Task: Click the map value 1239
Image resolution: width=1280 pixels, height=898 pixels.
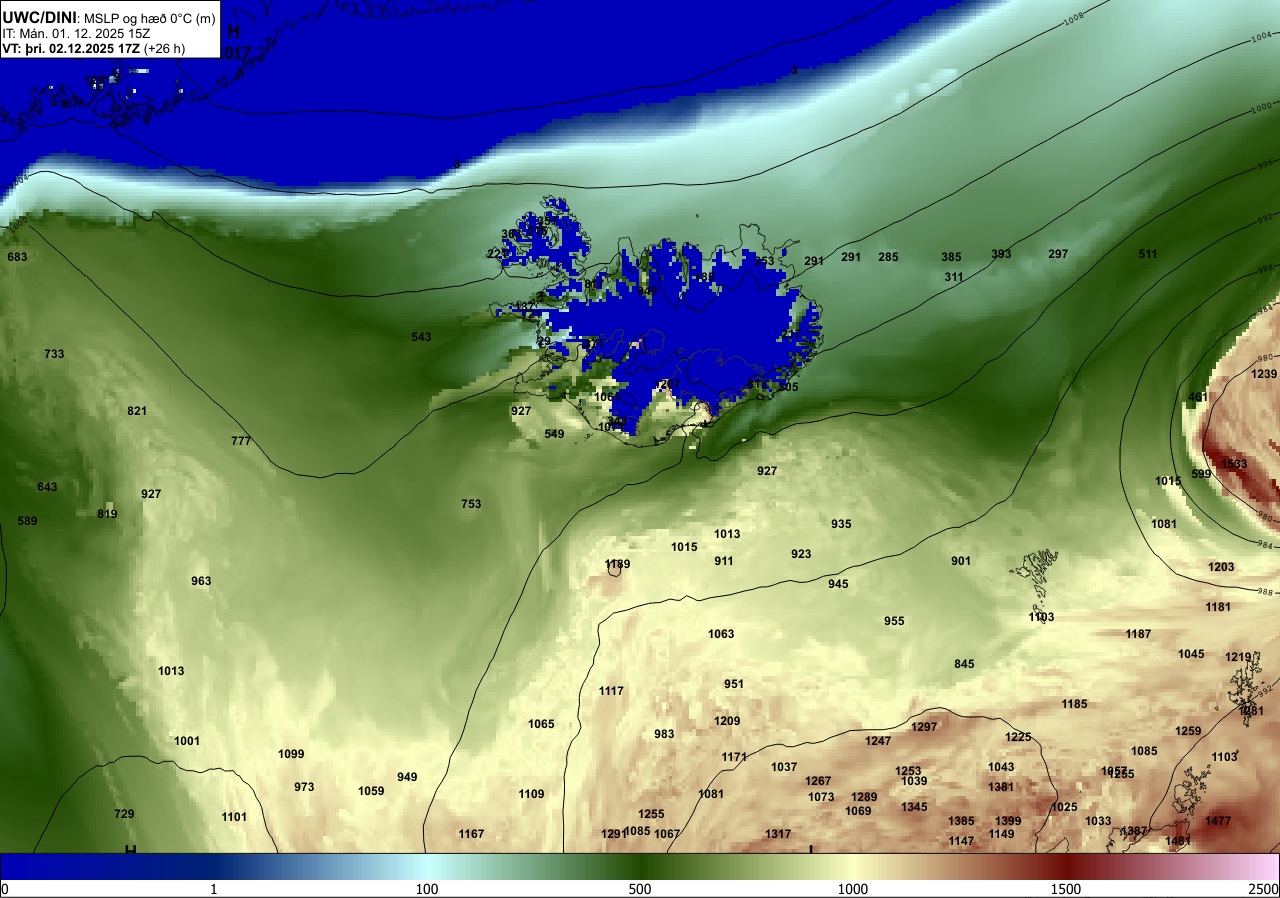Action: [1264, 374]
